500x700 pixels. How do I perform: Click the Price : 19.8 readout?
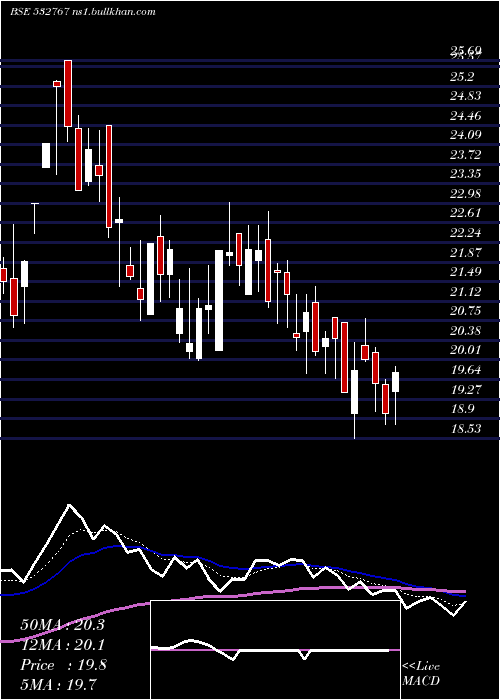pyautogui.click(x=63, y=665)
